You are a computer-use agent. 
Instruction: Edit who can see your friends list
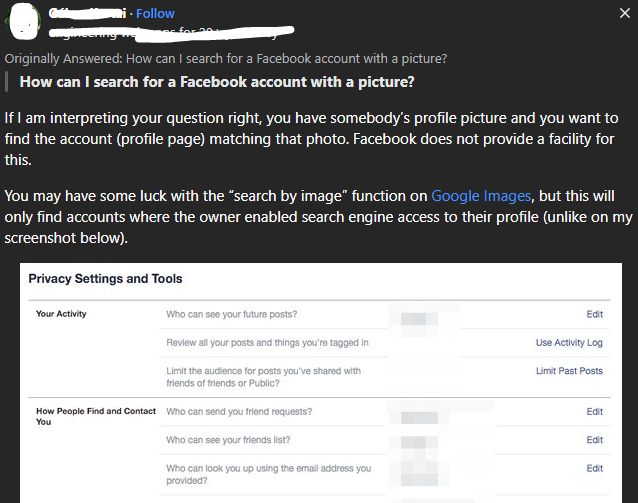(x=594, y=440)
